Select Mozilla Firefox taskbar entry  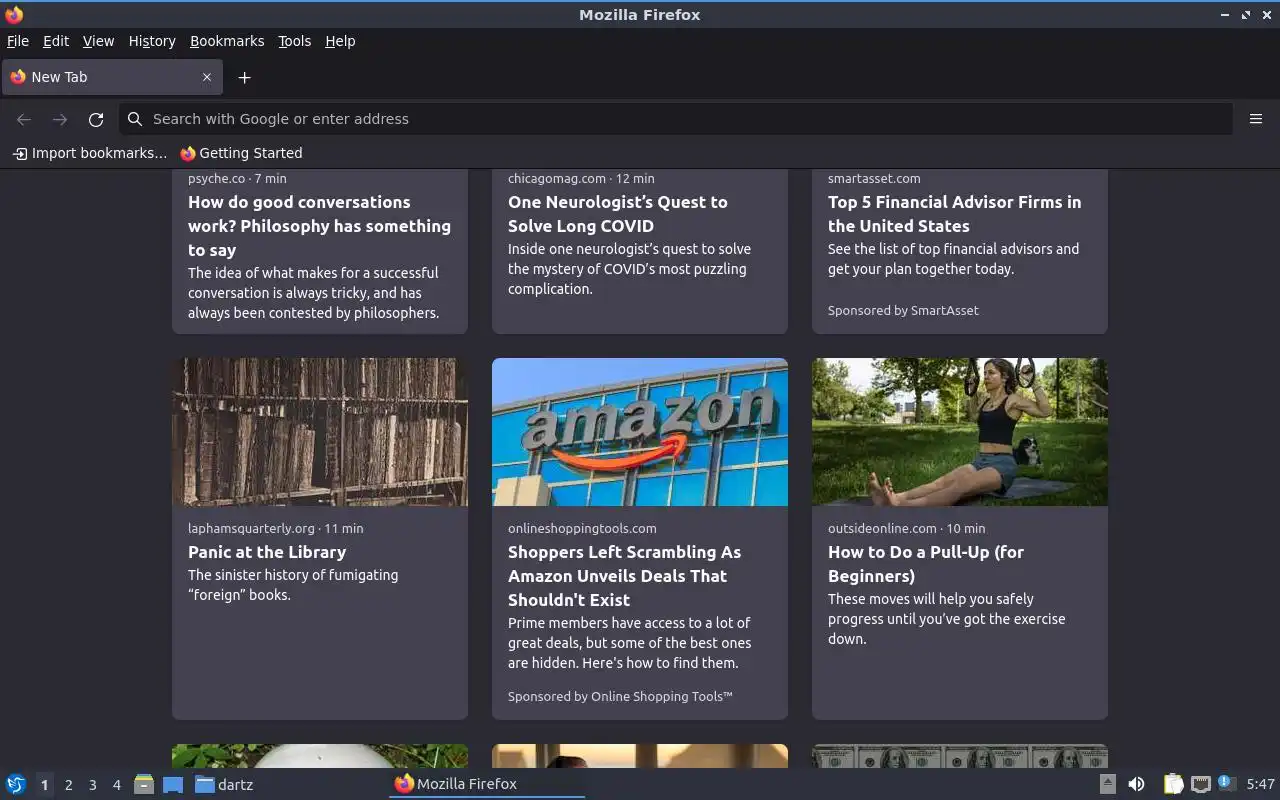point(487,784)
